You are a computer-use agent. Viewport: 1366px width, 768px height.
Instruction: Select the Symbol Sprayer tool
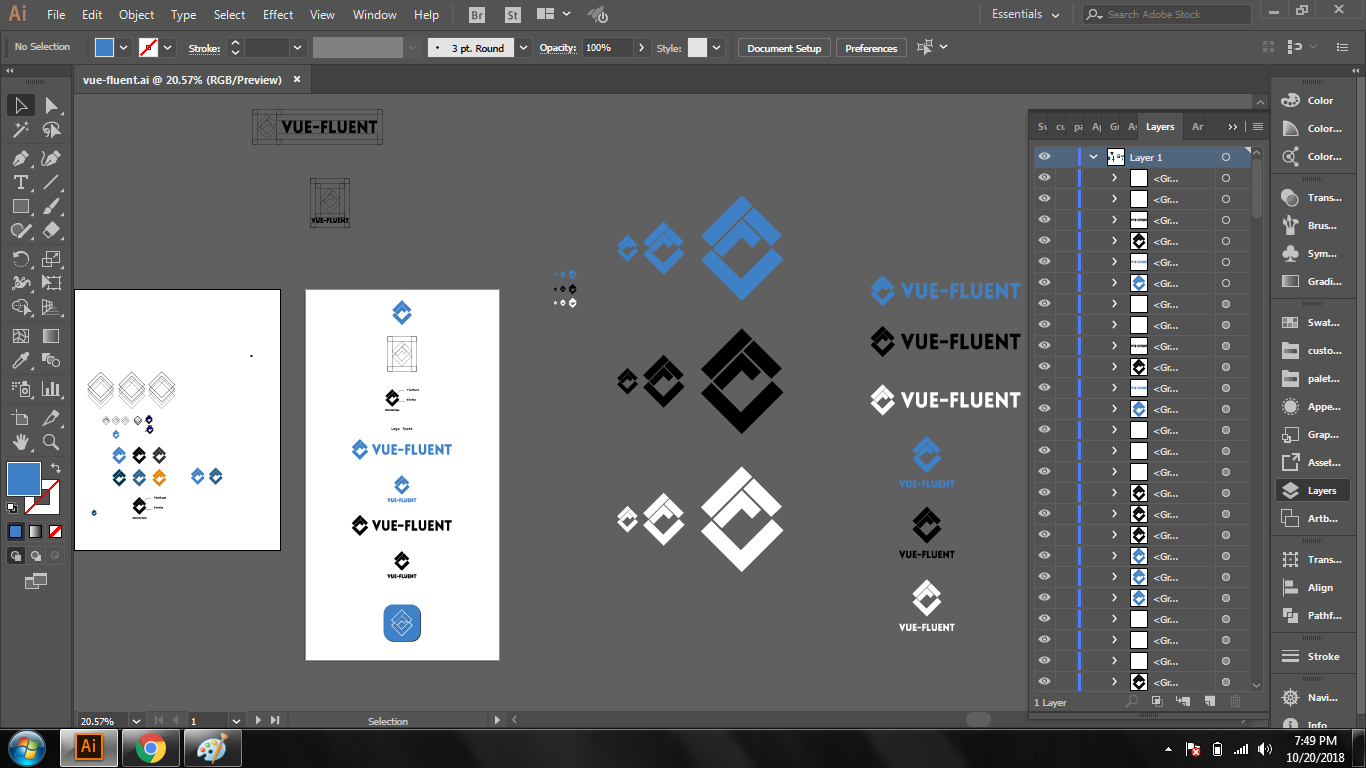20,388
